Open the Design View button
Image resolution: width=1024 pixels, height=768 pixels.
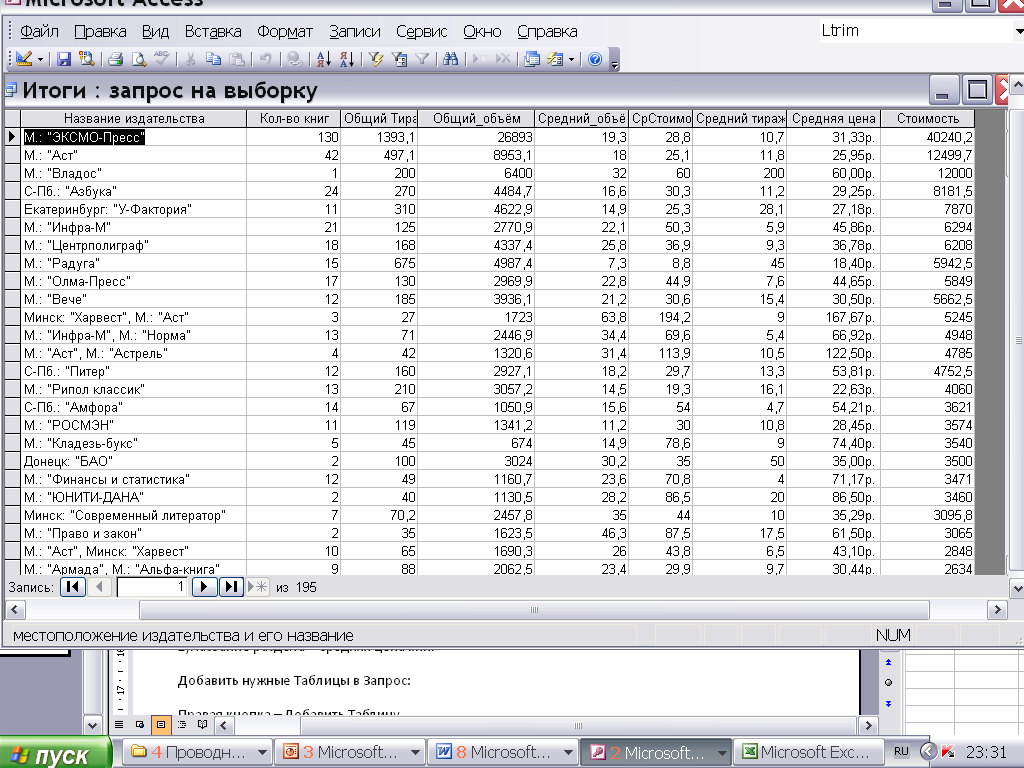coord(24,59)
